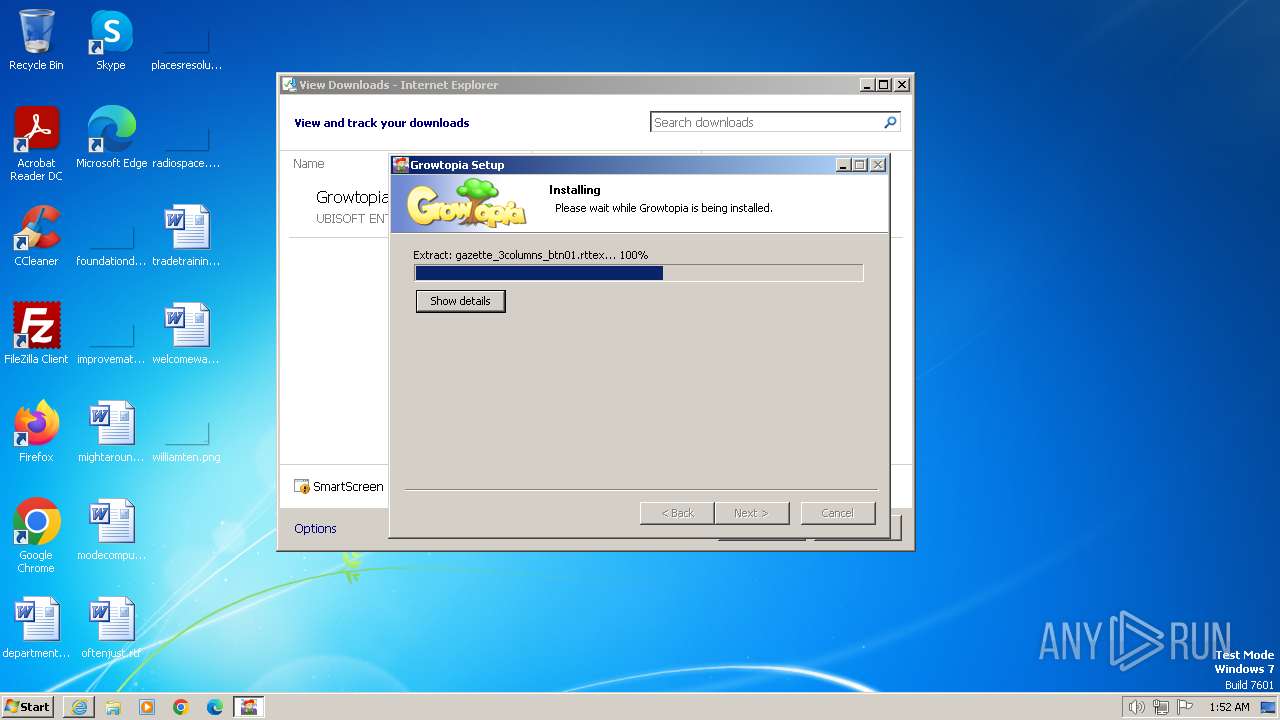Open the modecompu... Word document
This screenshot has height=720, width=1280.
point(111,530)
